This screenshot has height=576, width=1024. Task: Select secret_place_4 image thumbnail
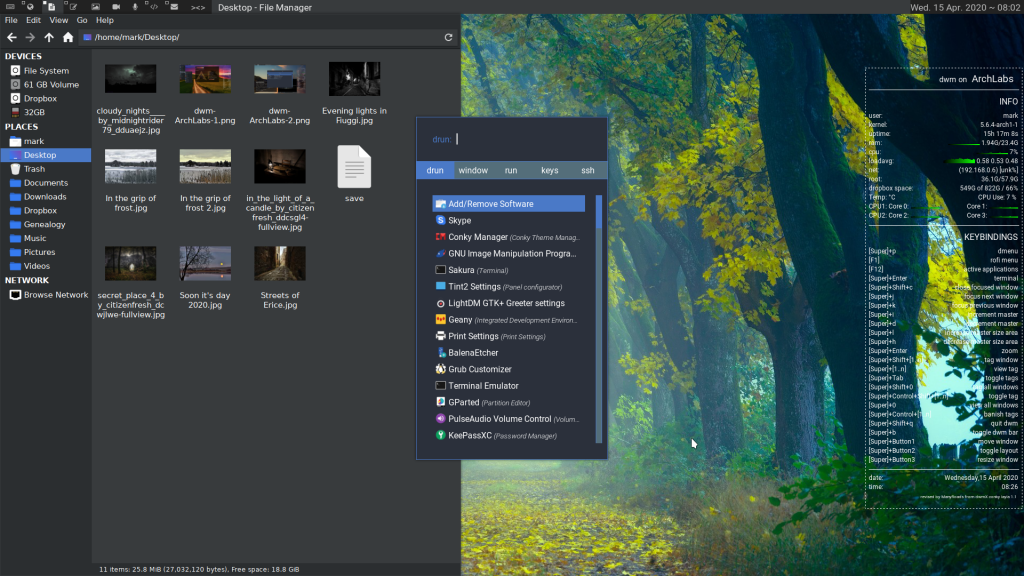[x=131, y=263]
